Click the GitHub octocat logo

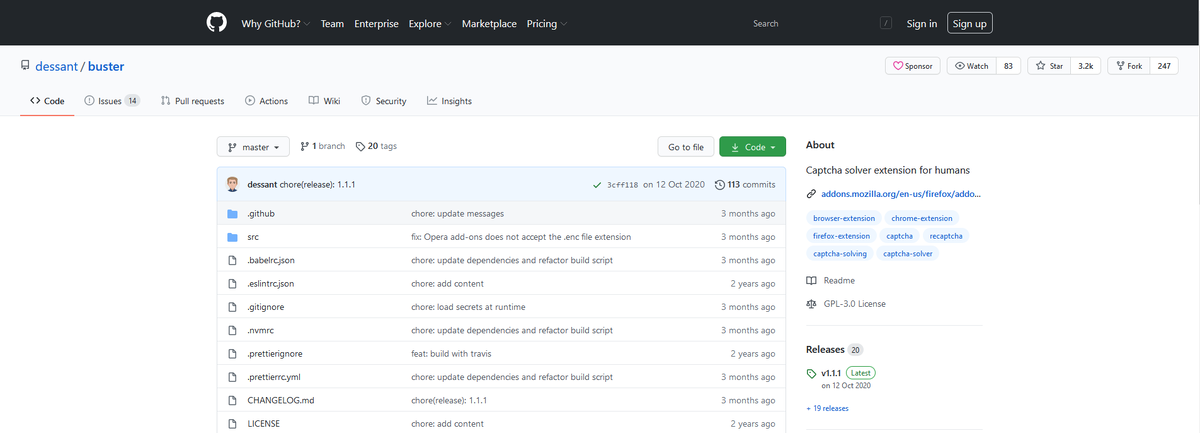tap(216, 23)
